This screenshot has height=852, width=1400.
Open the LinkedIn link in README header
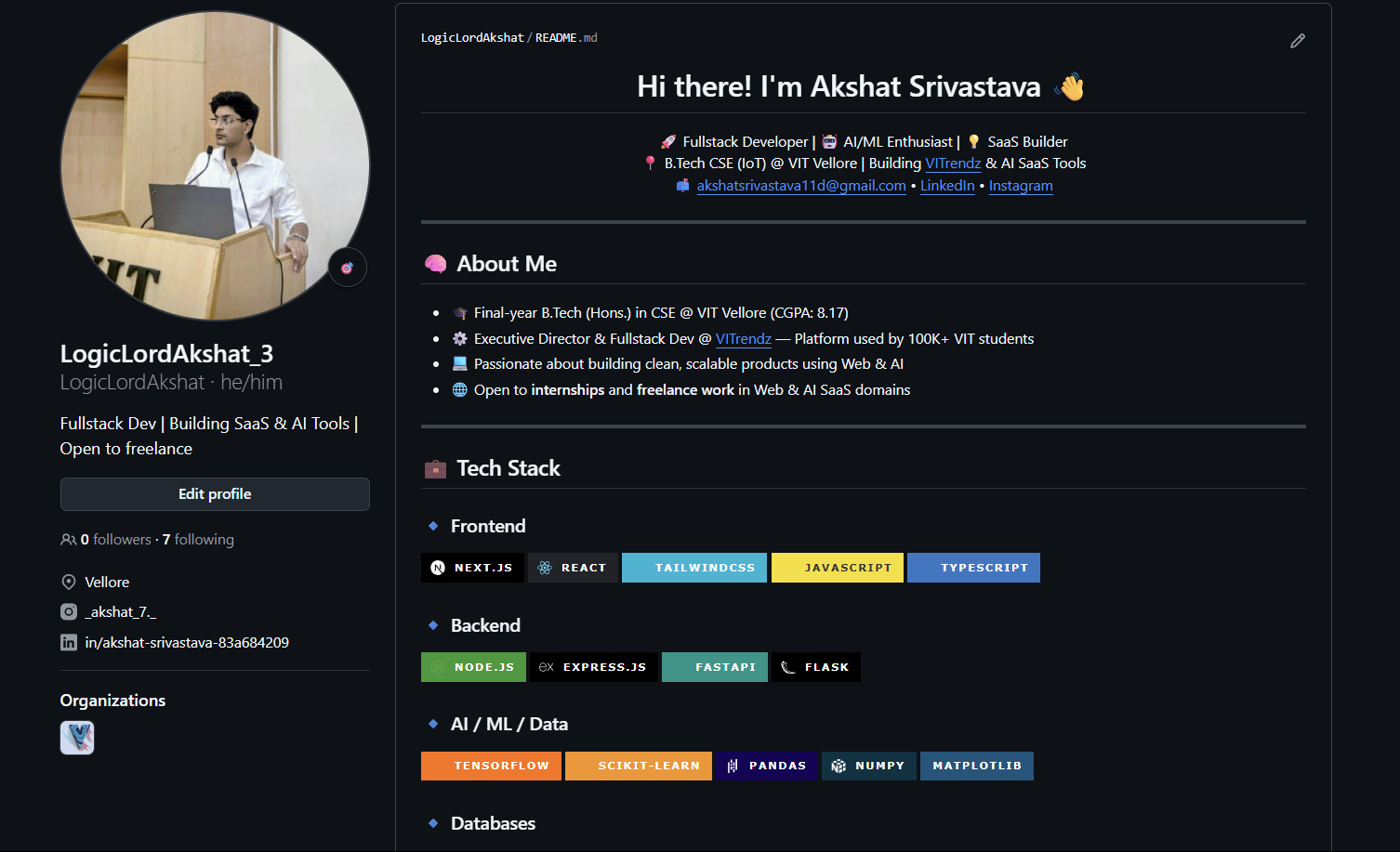947,186
